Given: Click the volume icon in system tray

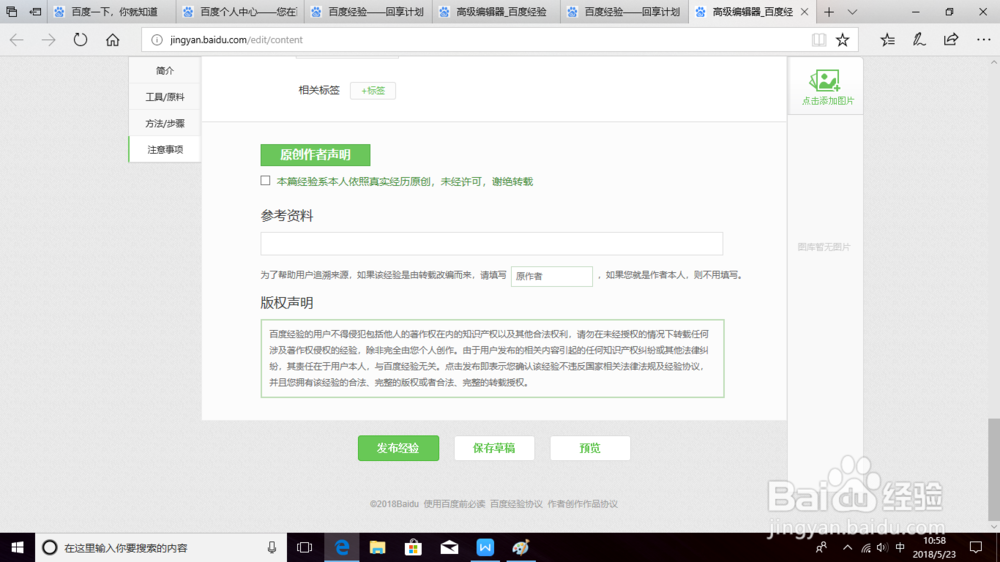Looking at the screenshot, I should pyautogui.click(x=883, y=547).
